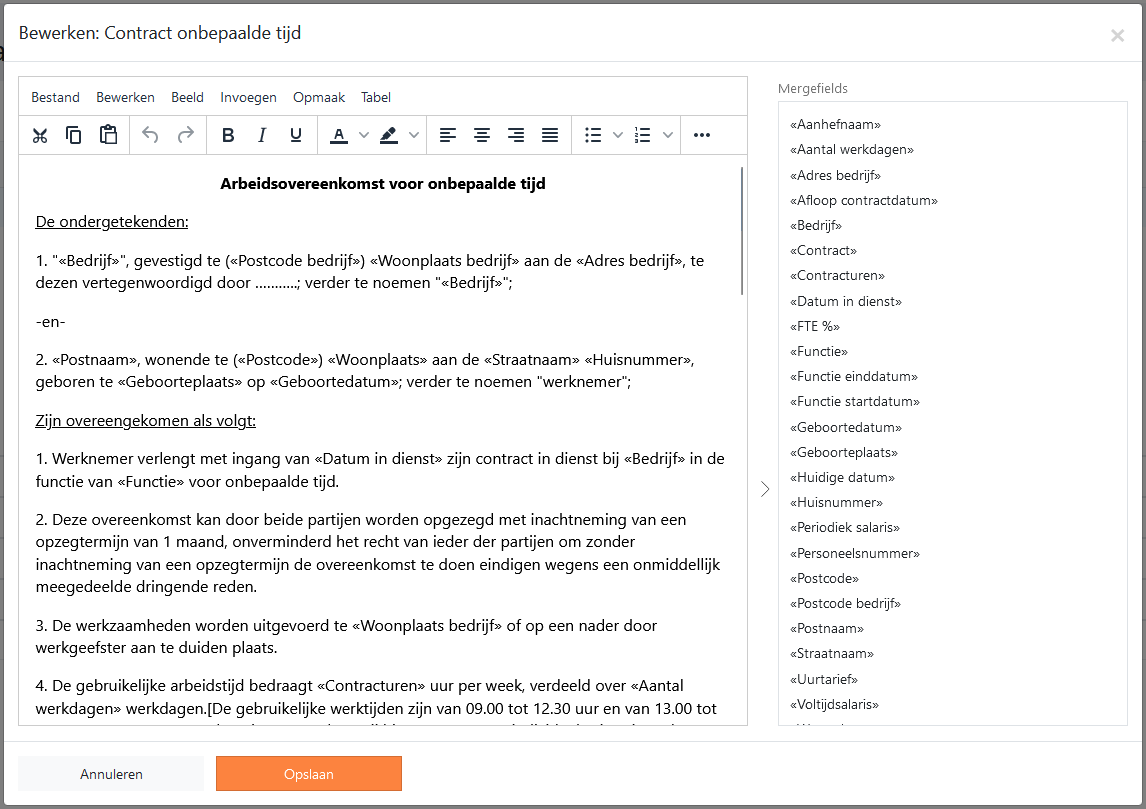Save with the Opslaan button

click(308, 774)
